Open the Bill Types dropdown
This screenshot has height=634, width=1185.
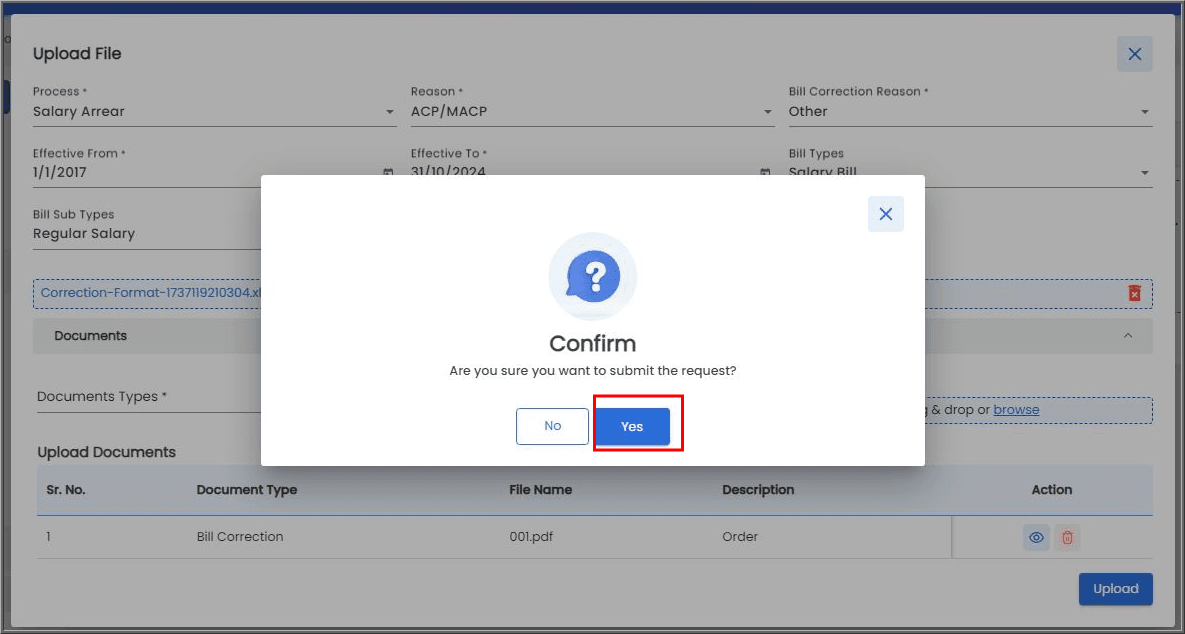click(x=1145, y=173)
